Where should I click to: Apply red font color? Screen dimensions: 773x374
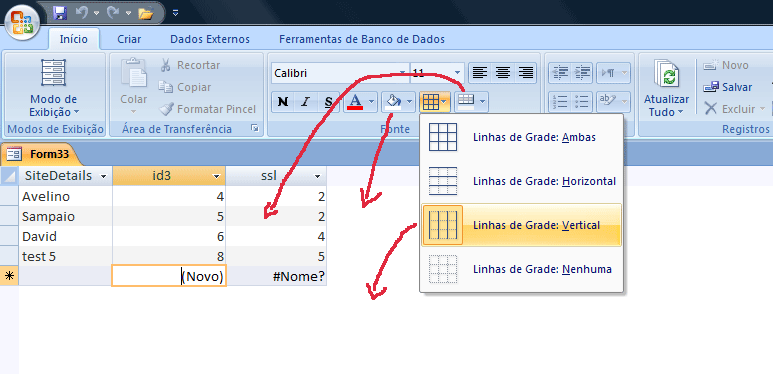(x=355, y=102)
